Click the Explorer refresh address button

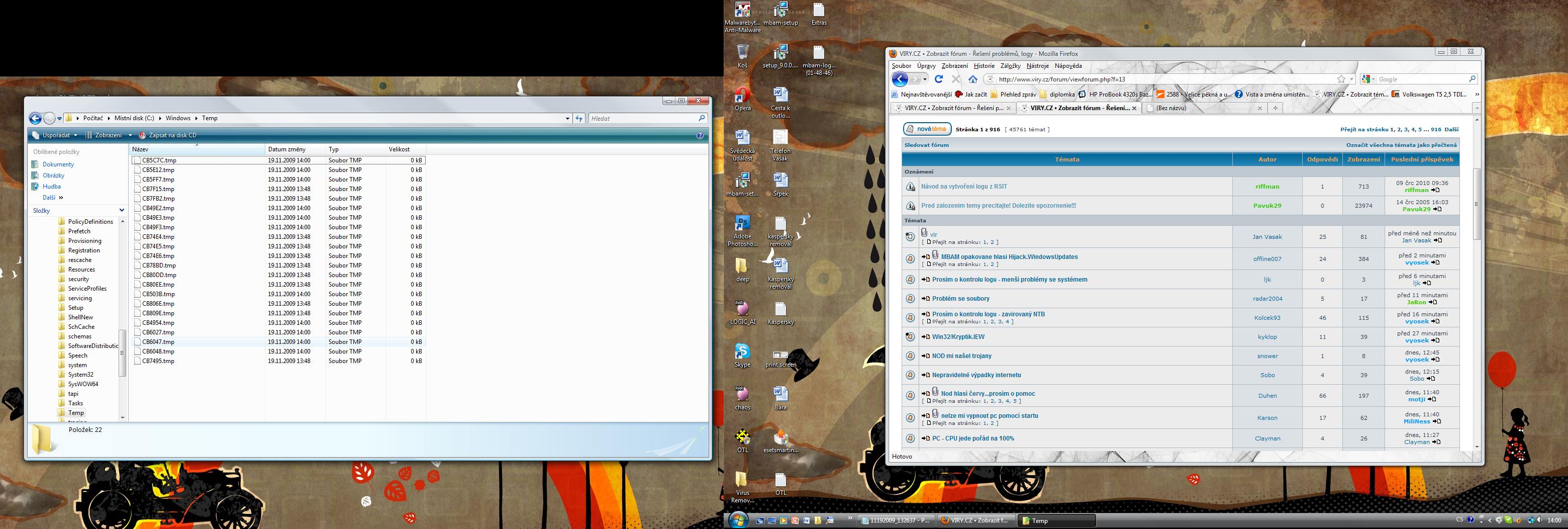tap(579, 118)
